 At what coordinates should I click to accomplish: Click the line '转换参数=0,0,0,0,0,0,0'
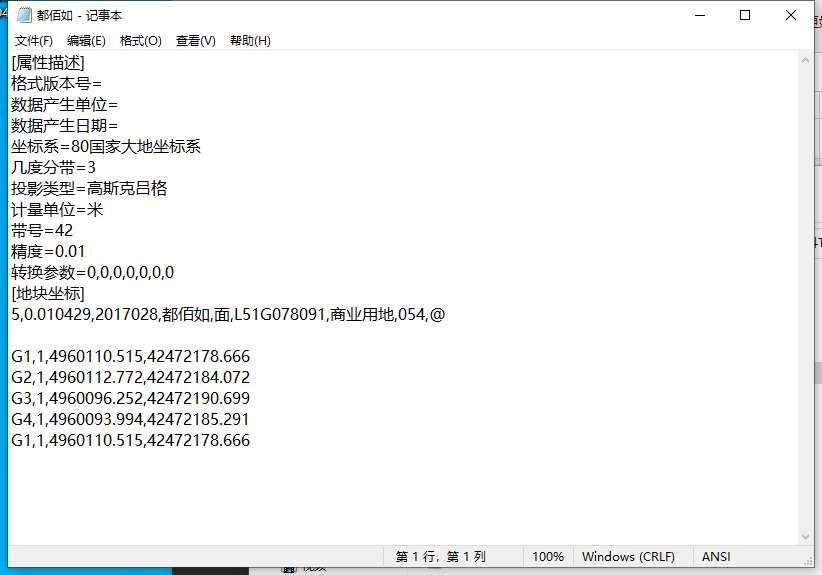pos(92,273)
